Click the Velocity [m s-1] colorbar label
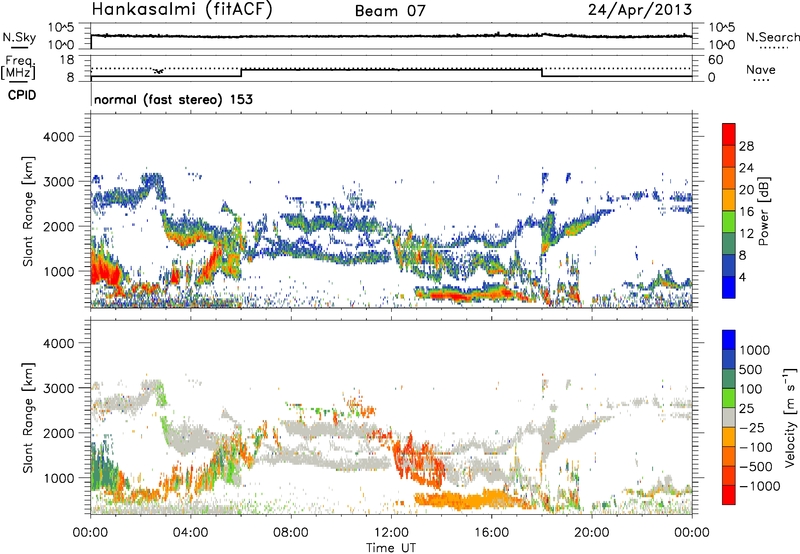 pyautogui.click(x=790, y=417)
